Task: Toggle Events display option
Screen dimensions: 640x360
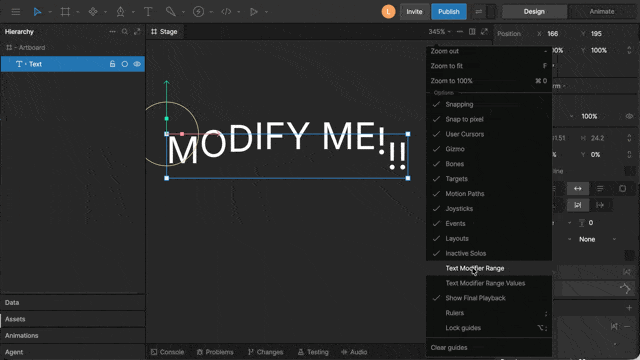Action: 489,223
